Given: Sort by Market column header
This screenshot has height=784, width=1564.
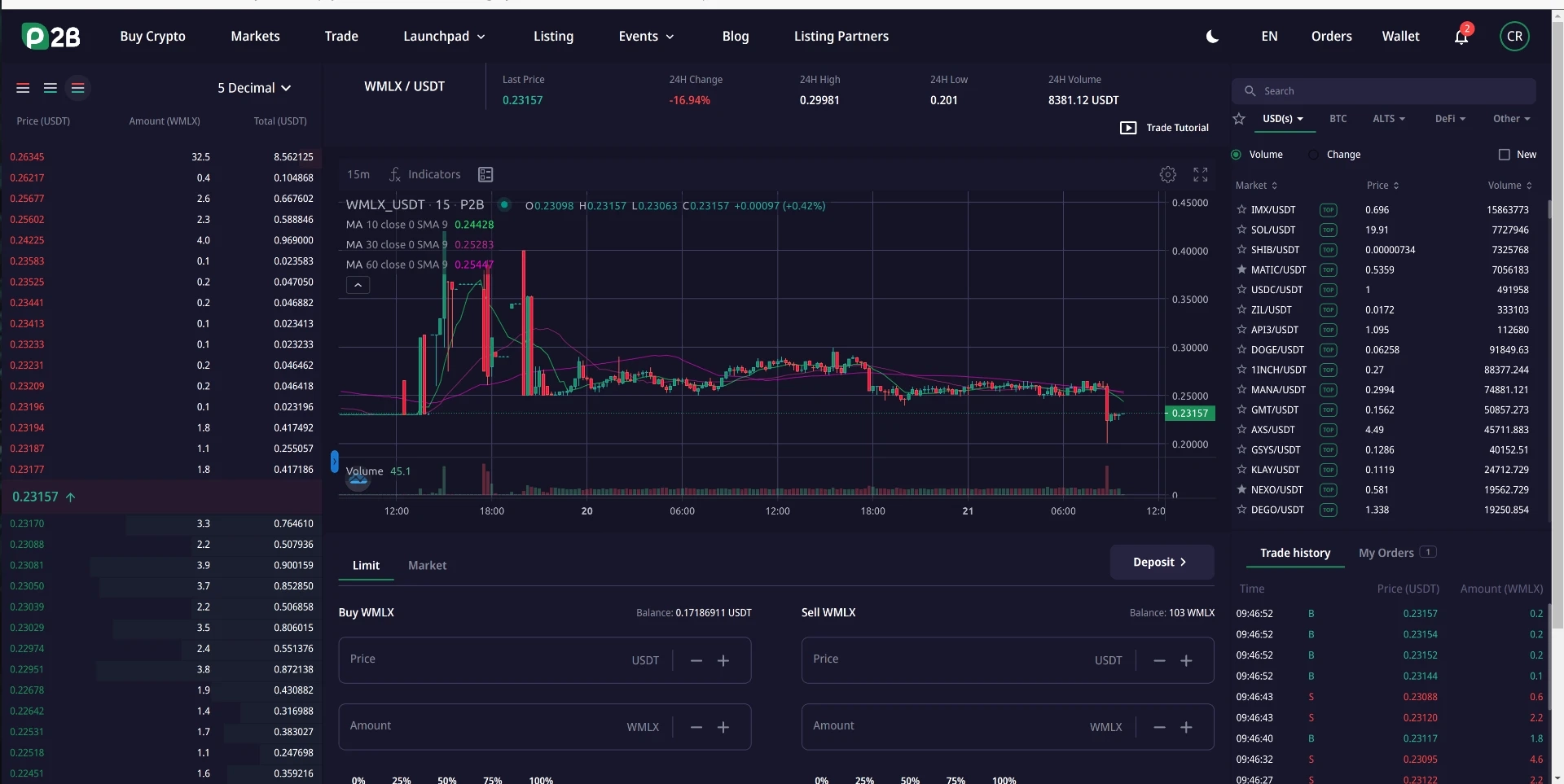Looking at the screenshot, I should [x=1256, y=186].
